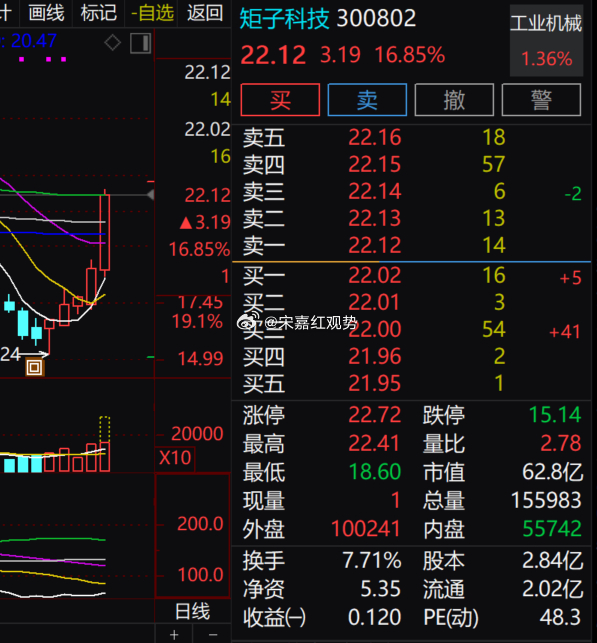Click the 撤 cancel order button
Image resolution: width=597 pixels, height=643 pixels.
pyautogui.click(x=454, y=100)
